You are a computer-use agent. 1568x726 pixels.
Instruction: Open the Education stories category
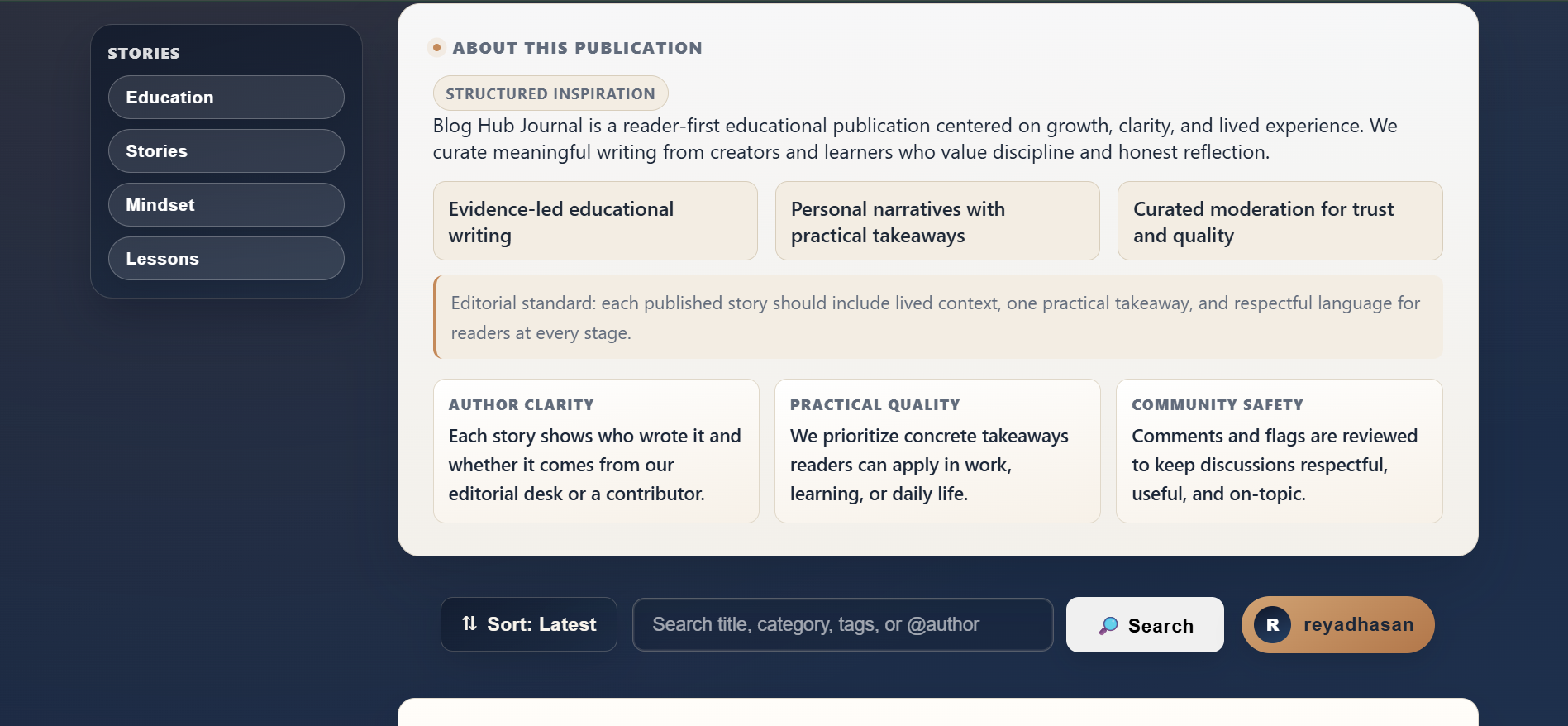(226, 98)
